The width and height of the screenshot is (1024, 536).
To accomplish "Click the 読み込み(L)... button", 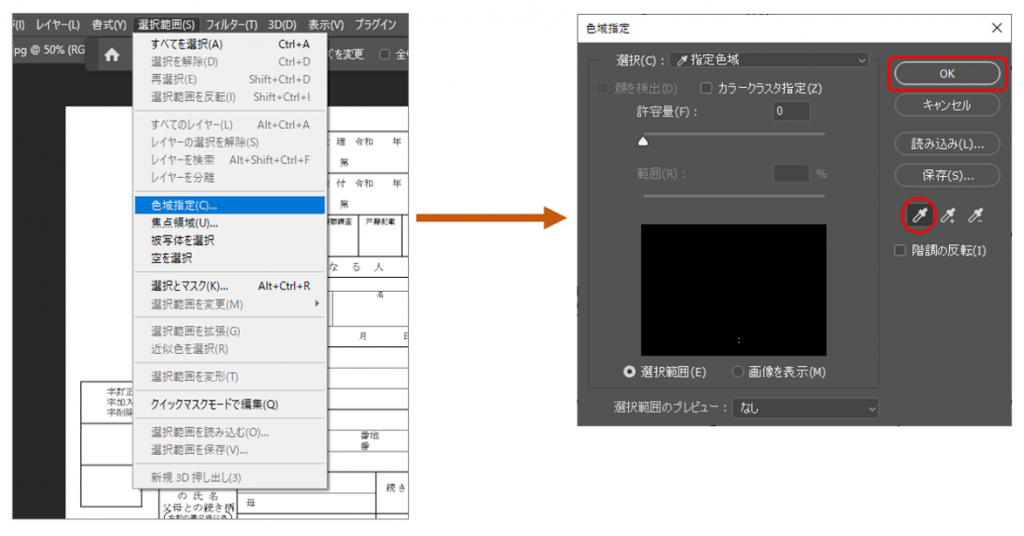I will tap(947, 144).
